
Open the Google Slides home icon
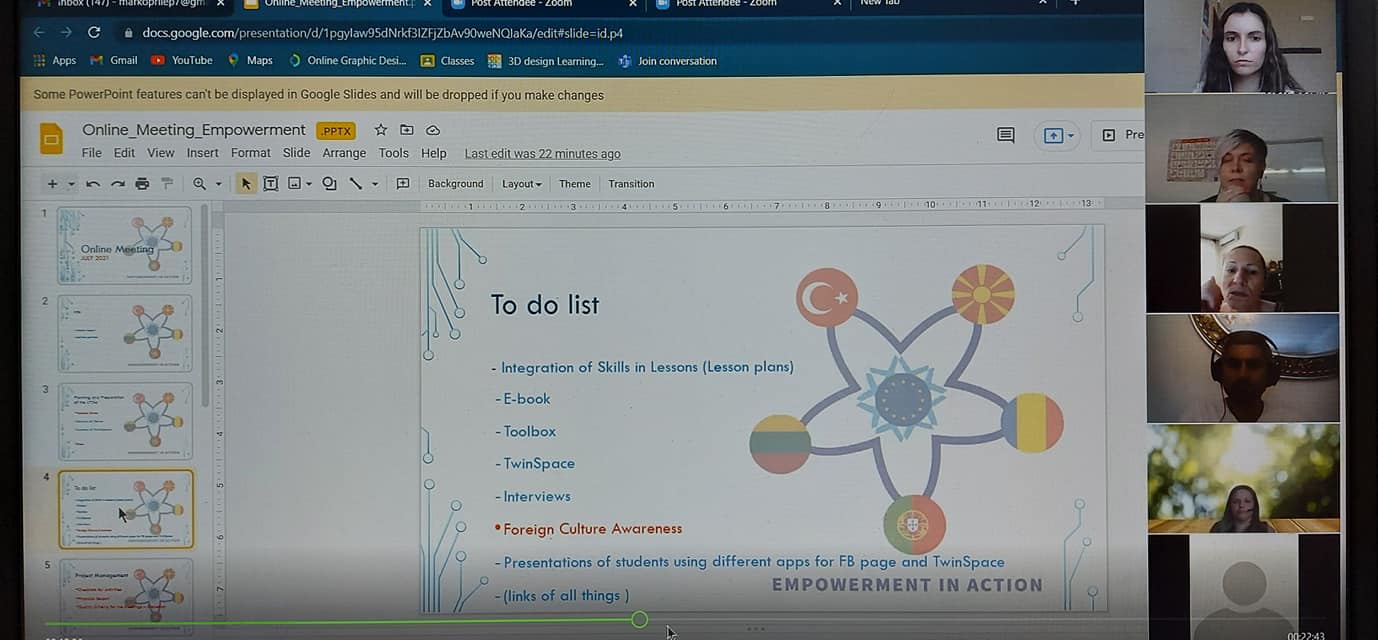[51, 139]
